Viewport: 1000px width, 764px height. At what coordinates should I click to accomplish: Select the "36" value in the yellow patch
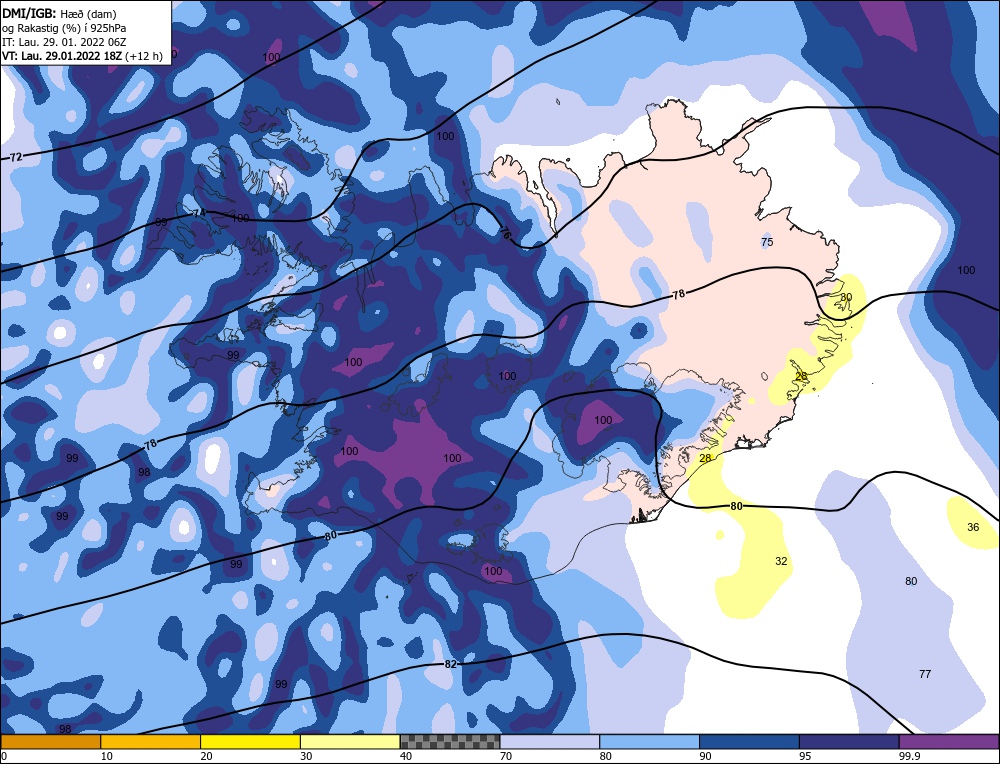973,527
